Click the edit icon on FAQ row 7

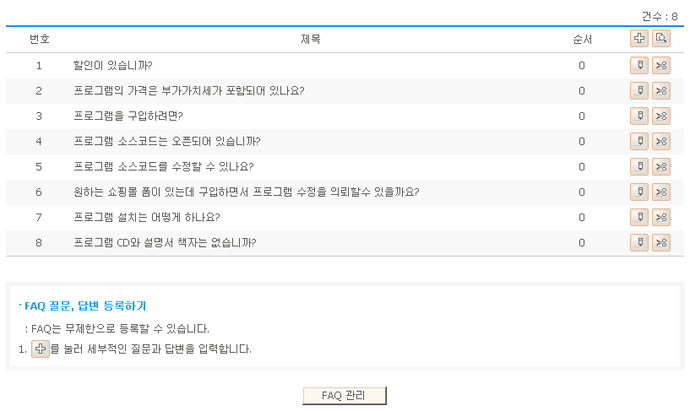point(640,217)
